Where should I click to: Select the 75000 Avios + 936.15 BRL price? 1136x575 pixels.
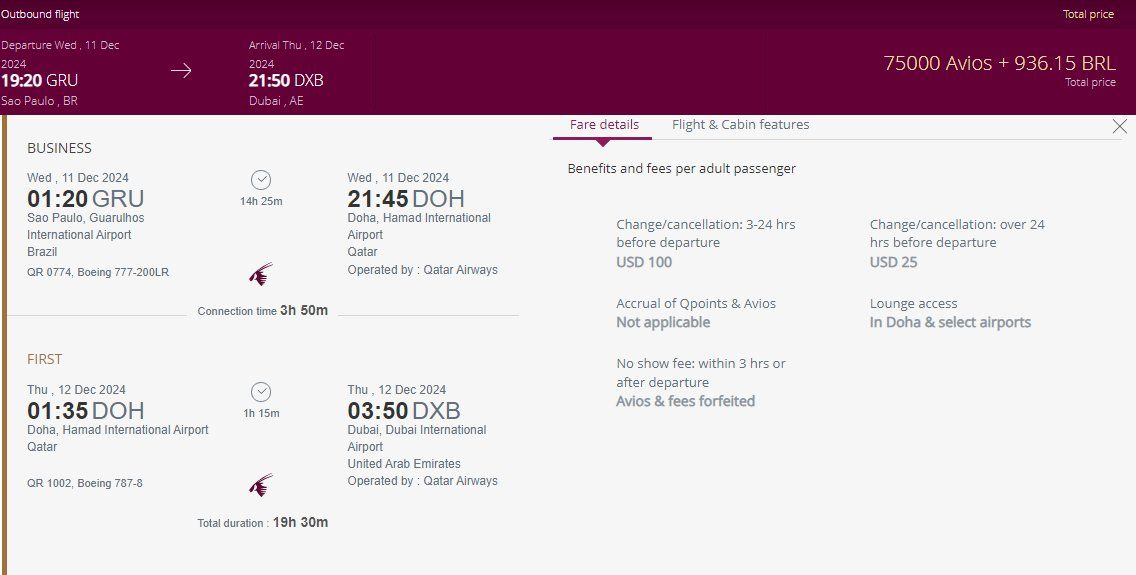click(999, 63)
